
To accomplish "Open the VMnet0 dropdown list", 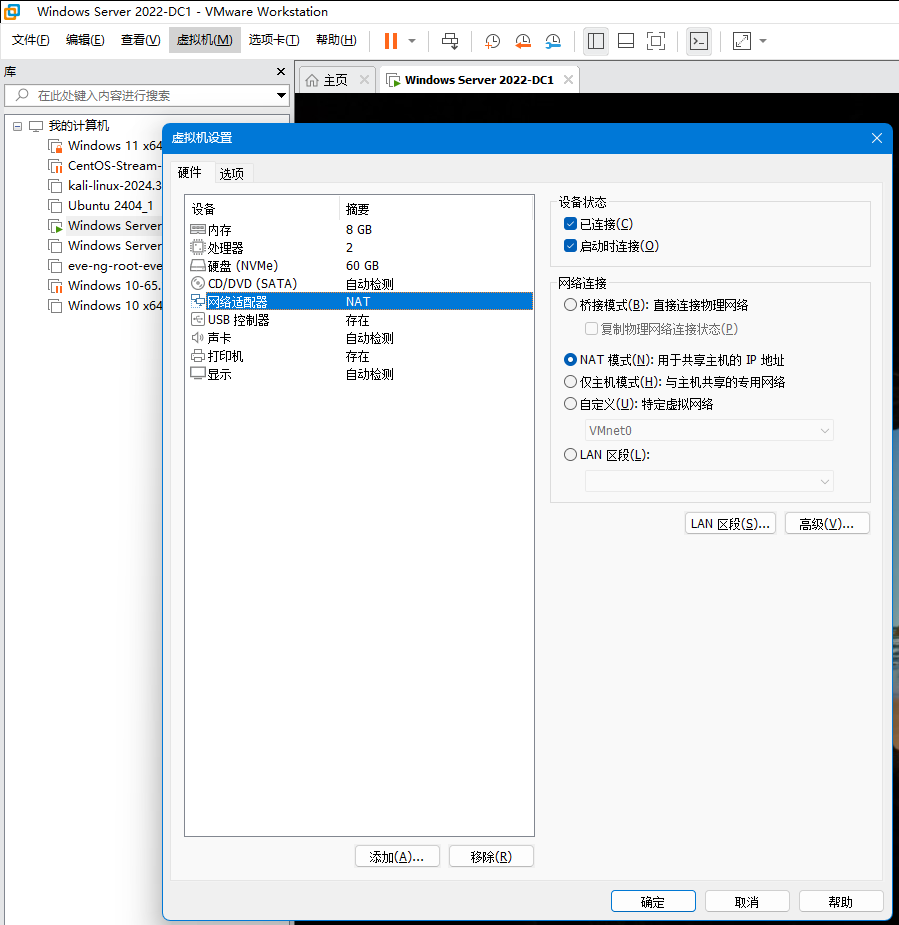I will pos(709,431).
